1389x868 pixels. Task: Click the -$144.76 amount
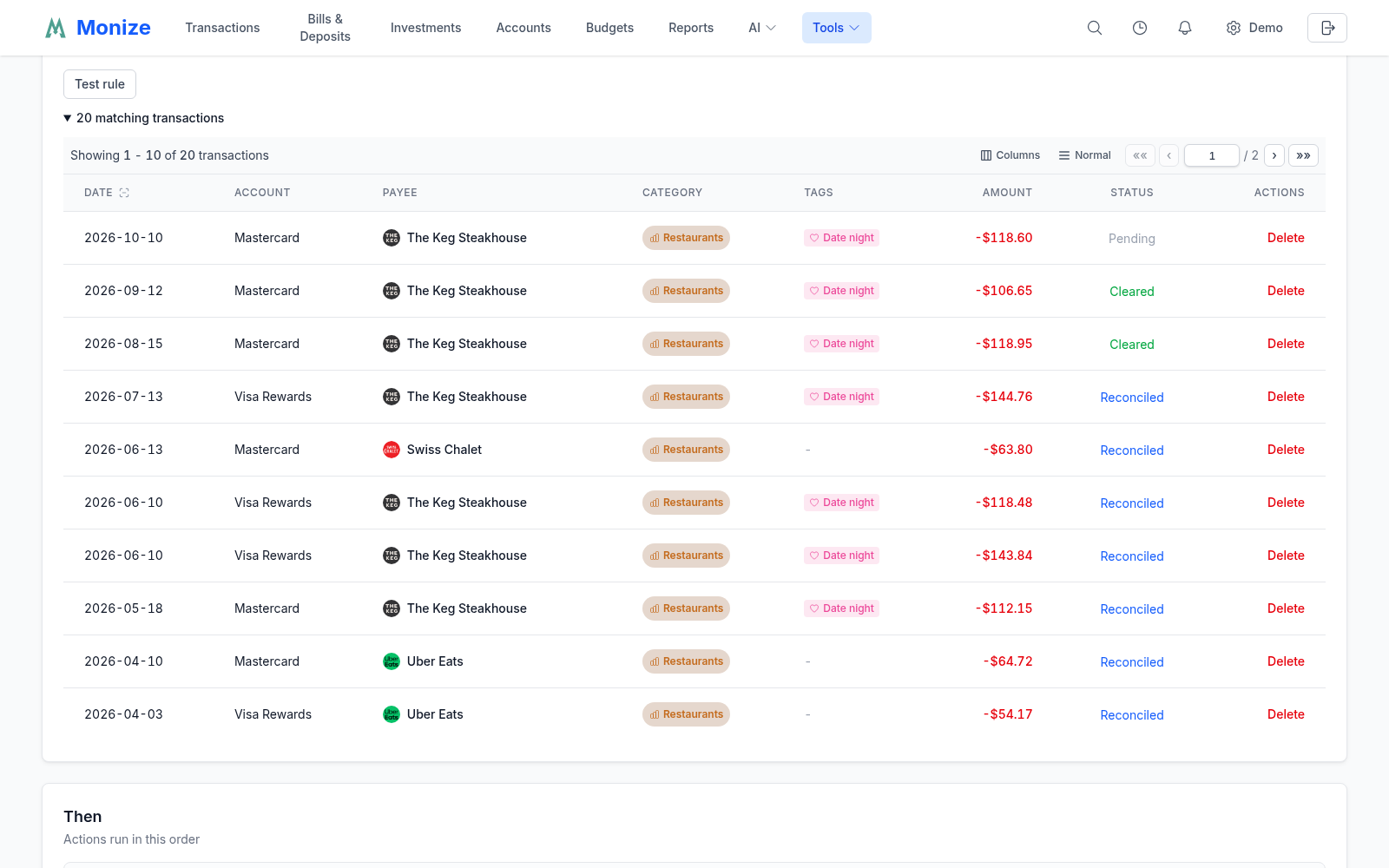pos(1004,397)
